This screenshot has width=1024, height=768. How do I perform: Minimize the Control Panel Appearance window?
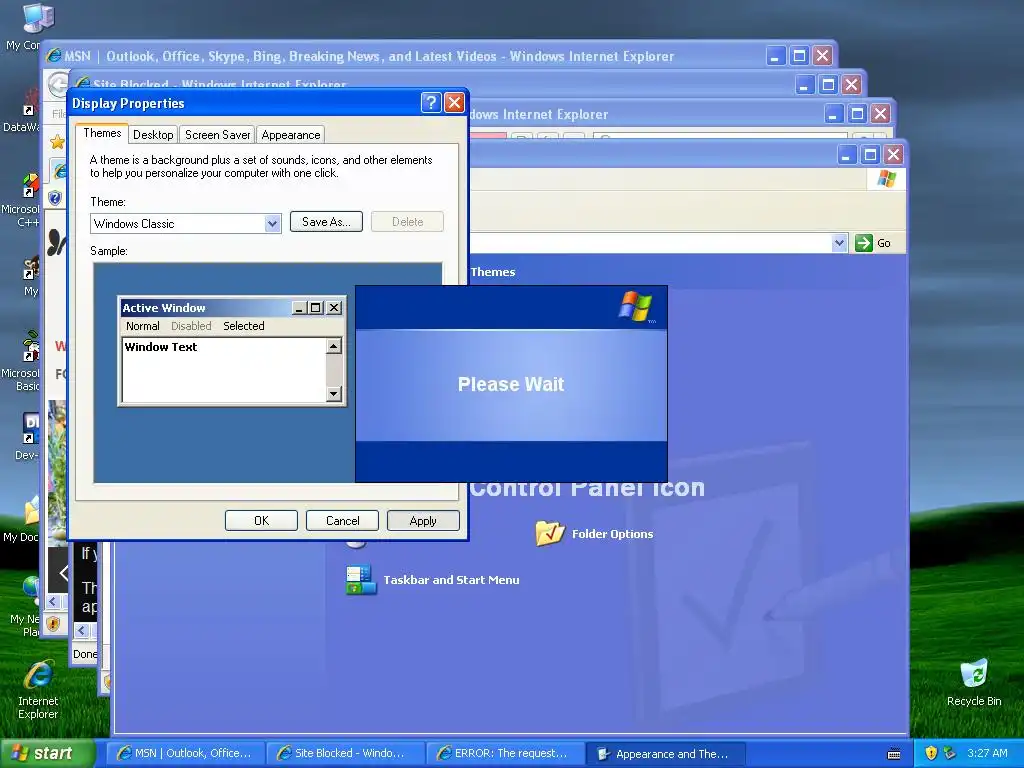846,155
